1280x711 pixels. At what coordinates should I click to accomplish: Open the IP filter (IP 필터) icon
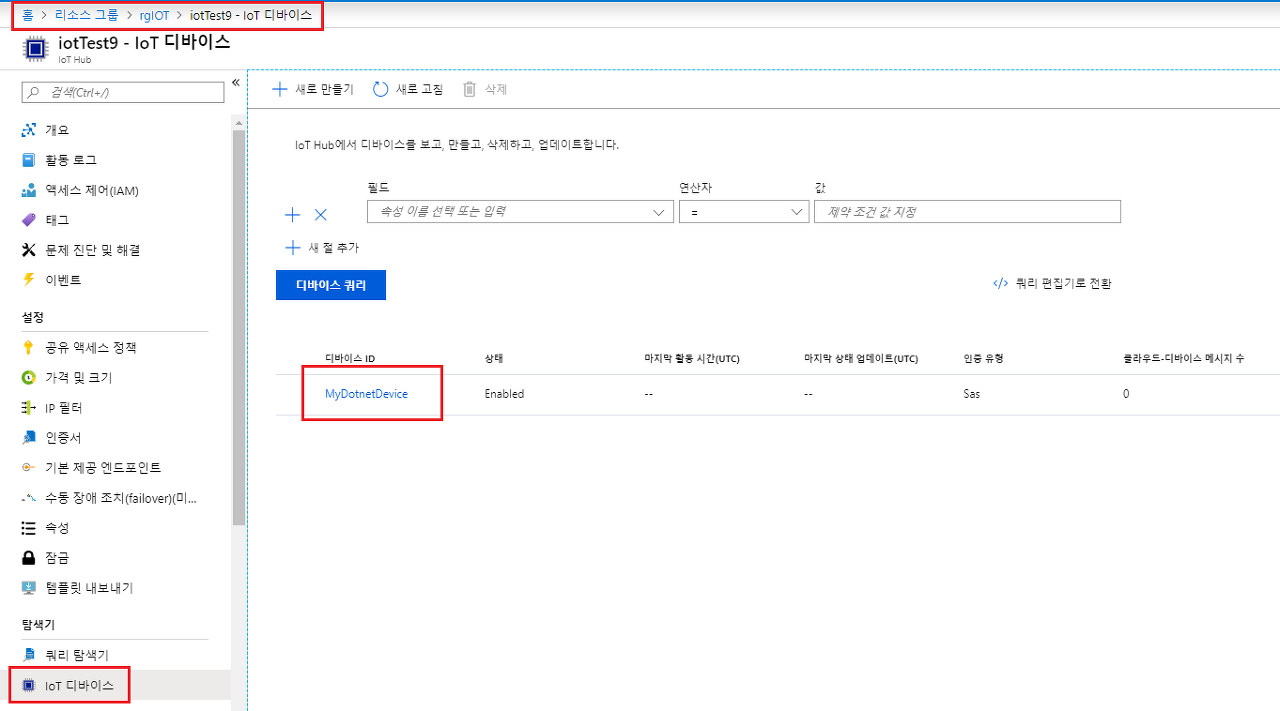(x=29, y=408)
